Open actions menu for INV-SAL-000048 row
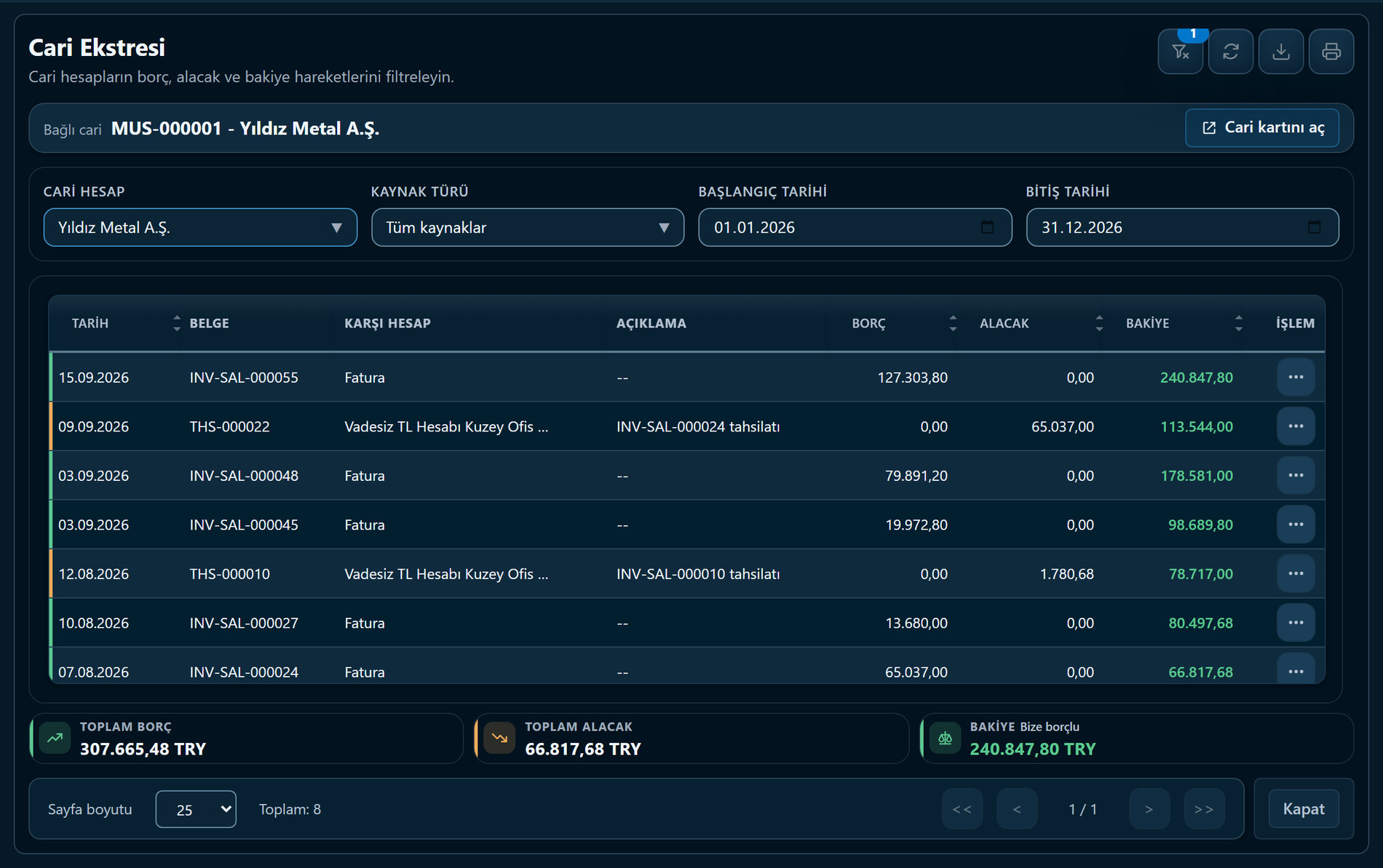 1296,475
